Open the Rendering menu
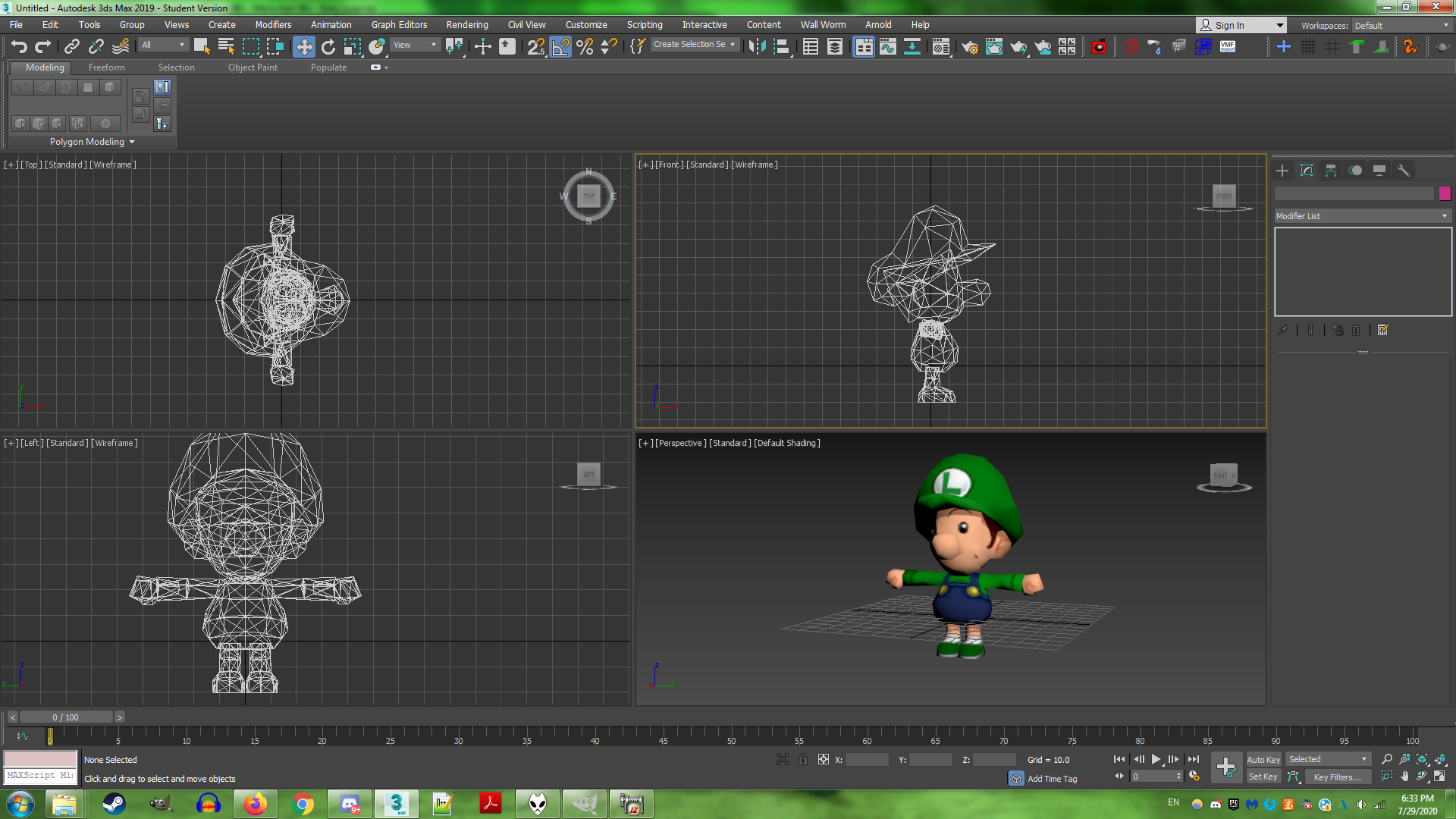1456x819 pixels. 467,25
